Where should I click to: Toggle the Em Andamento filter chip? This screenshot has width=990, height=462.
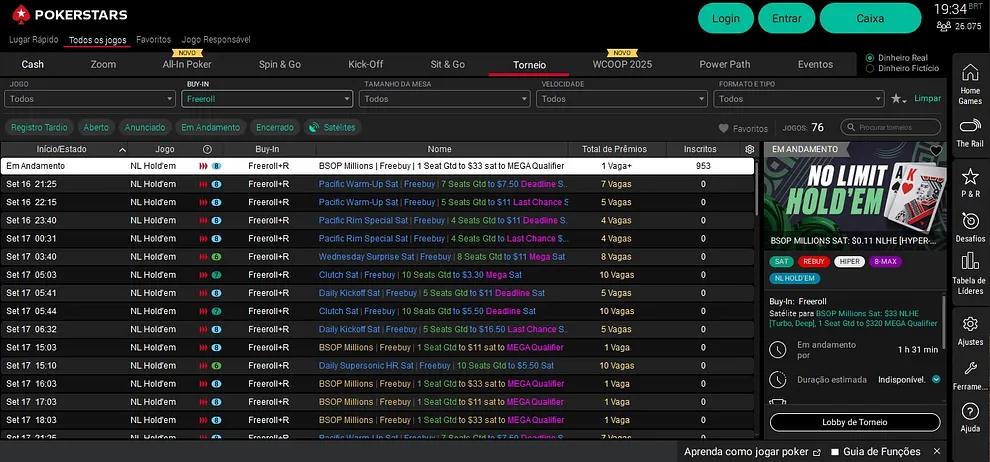pos(210,127)
